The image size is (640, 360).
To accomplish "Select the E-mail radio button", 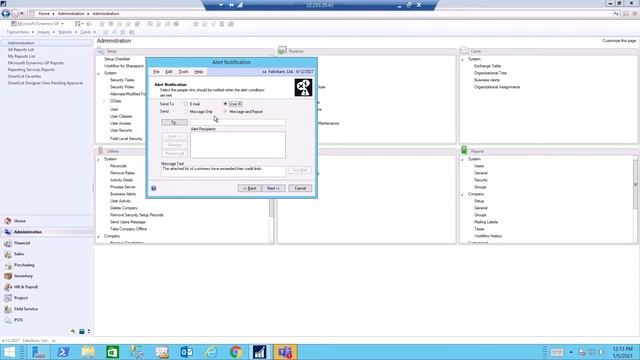I will pyautogui.click(x=186, y=104).
